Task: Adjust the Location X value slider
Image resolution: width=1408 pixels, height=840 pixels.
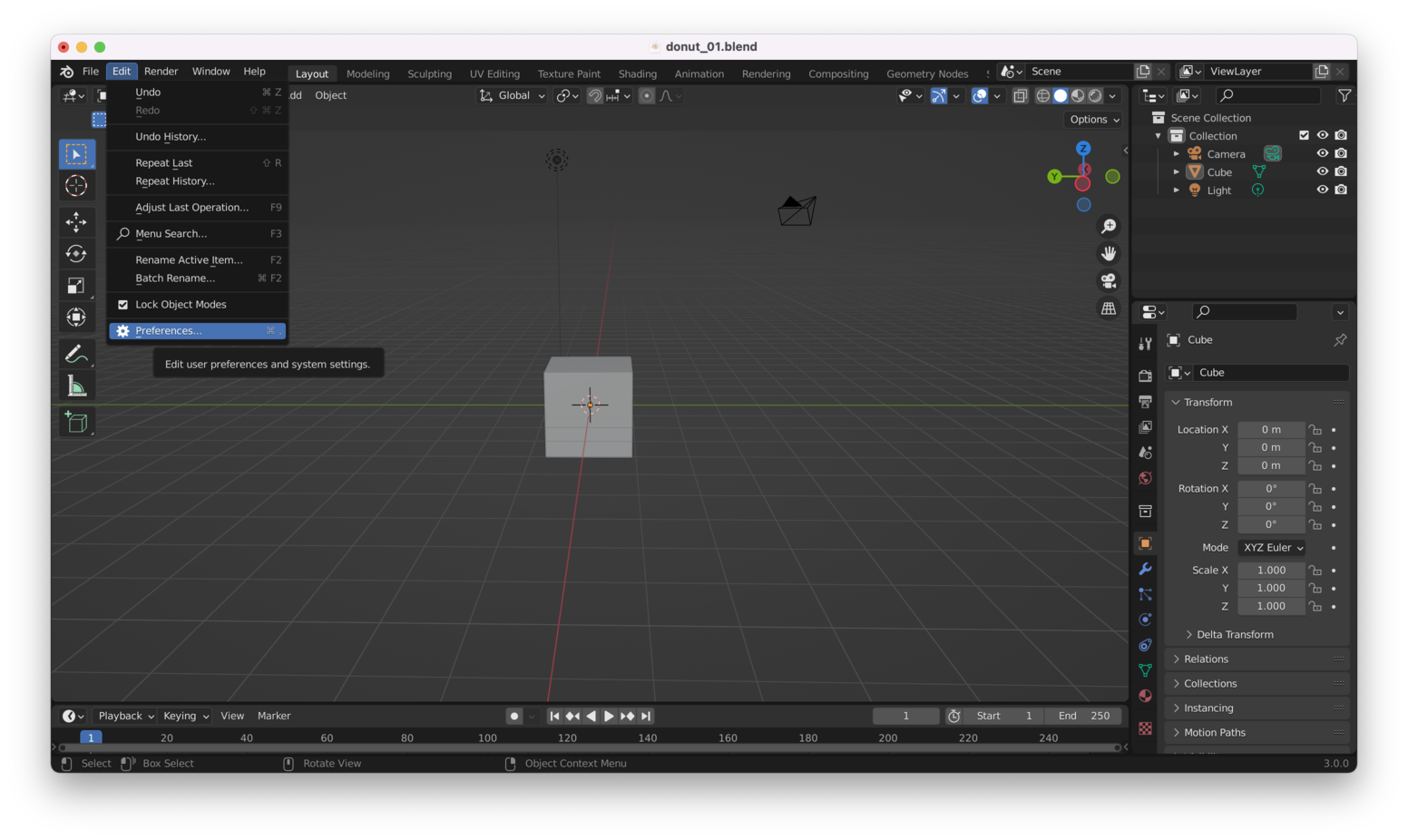Action: [1270, 429]
